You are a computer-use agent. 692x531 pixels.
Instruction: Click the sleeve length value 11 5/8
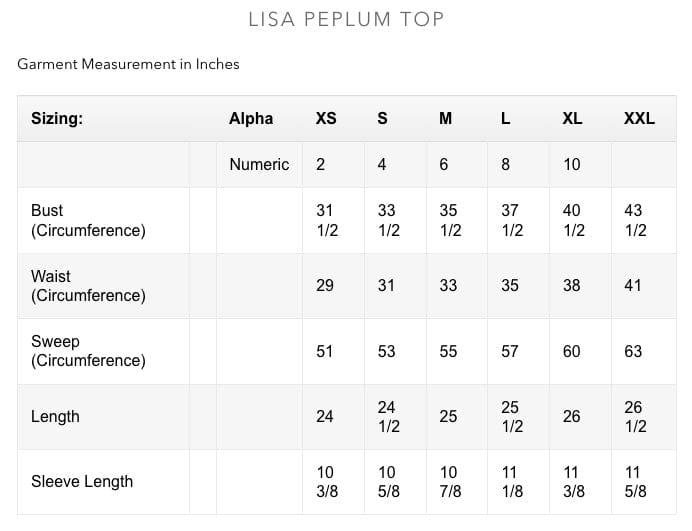(634, 481)
